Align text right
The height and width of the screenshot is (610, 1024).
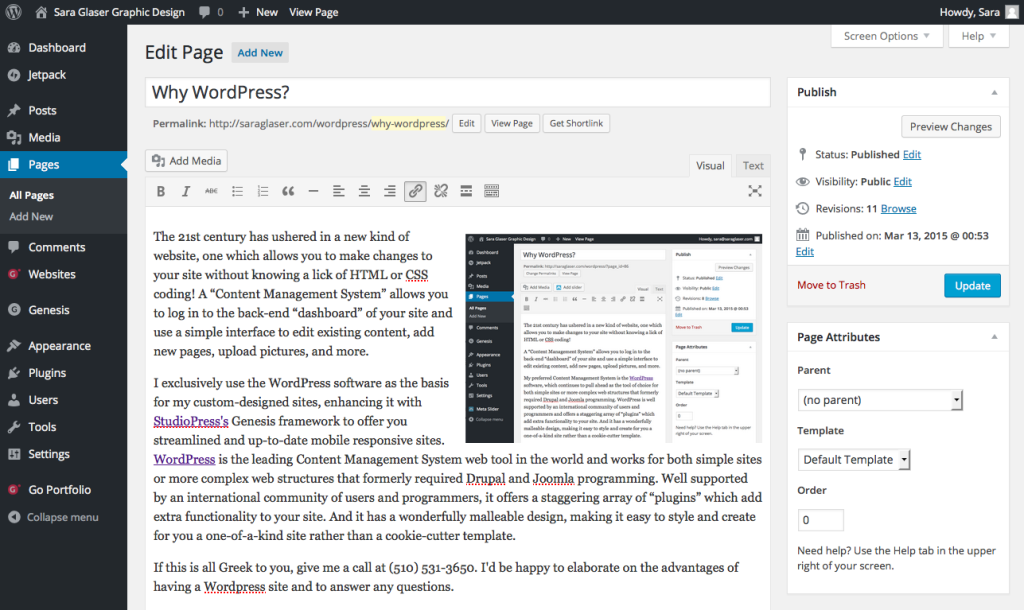tap(389, 191)
